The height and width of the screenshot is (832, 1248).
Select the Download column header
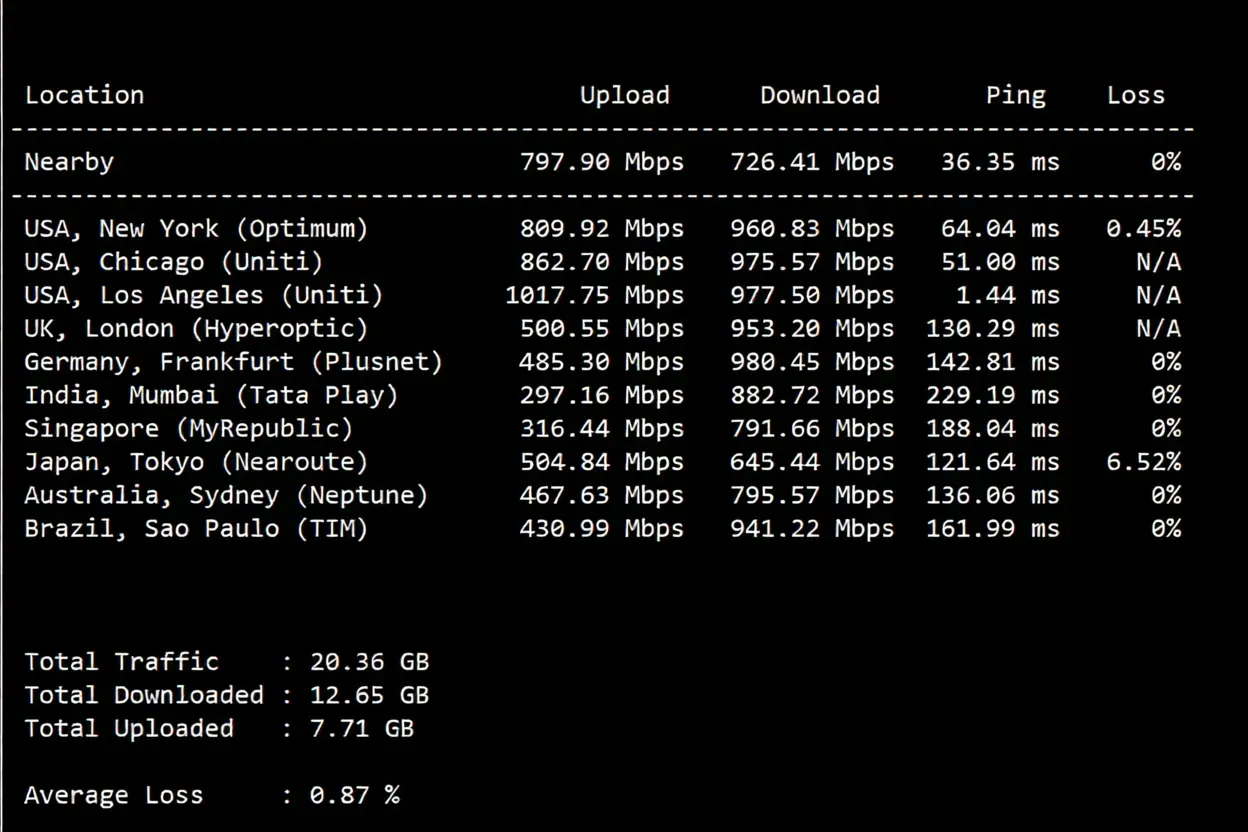pos(820,95)
